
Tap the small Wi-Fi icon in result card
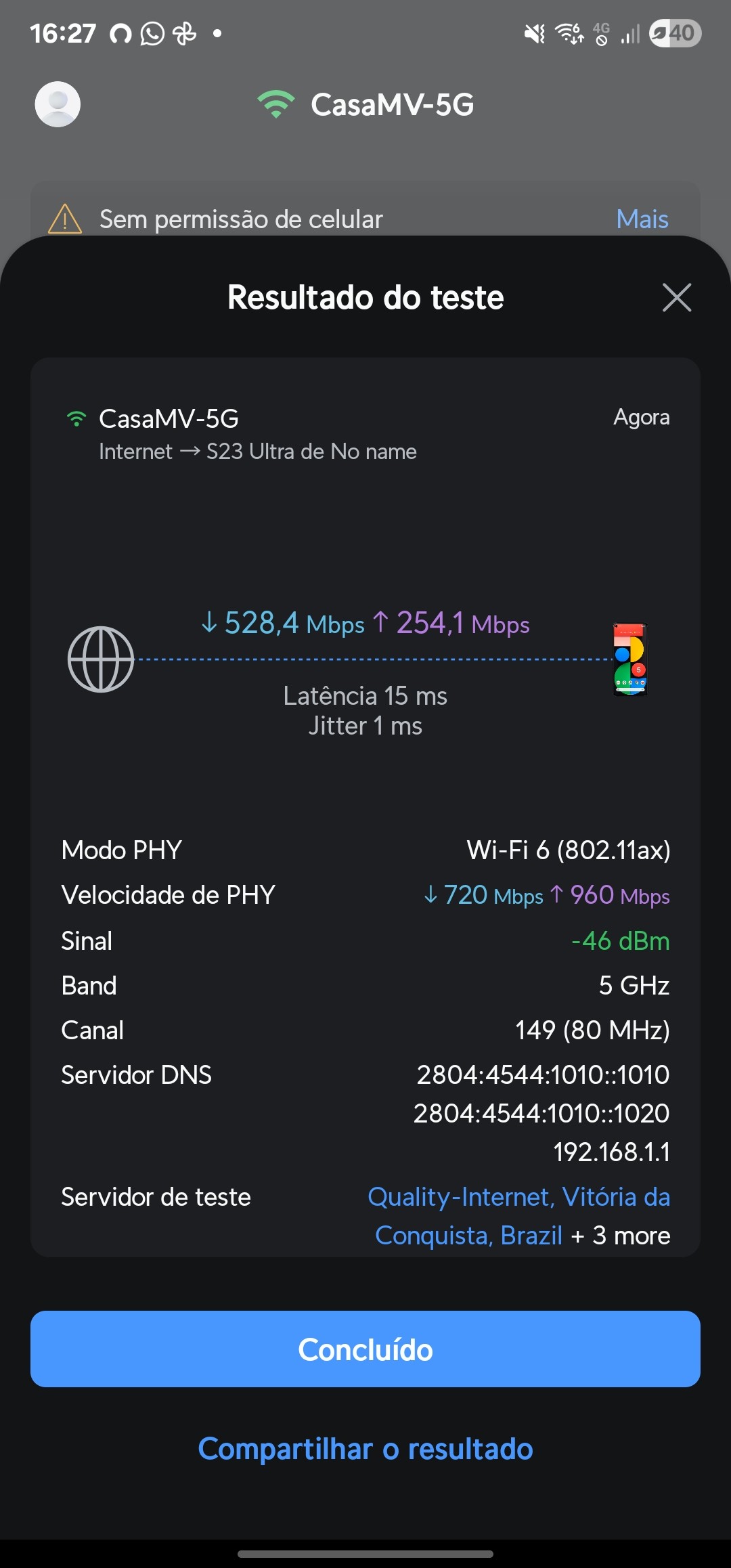pyautogui.click(x=76, y=419)
